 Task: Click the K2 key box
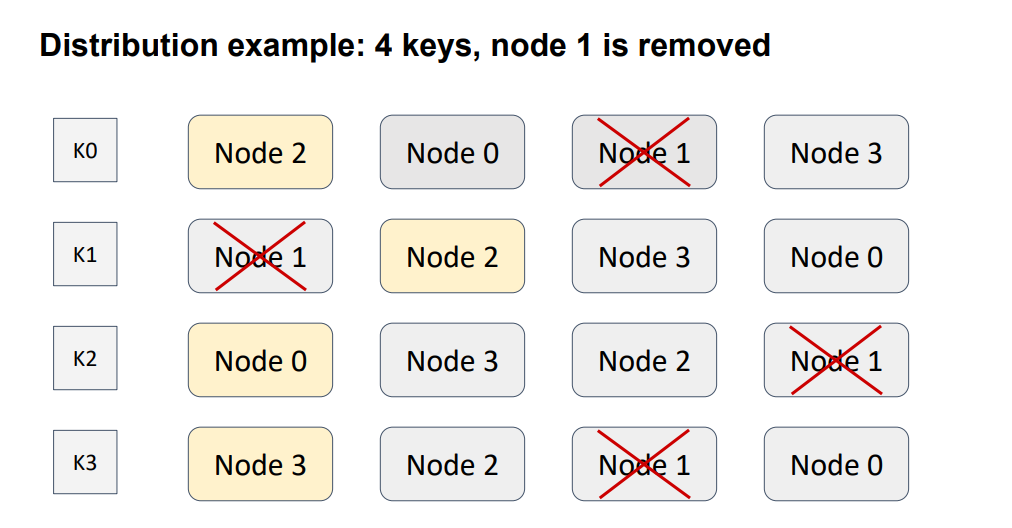point(85,359)
